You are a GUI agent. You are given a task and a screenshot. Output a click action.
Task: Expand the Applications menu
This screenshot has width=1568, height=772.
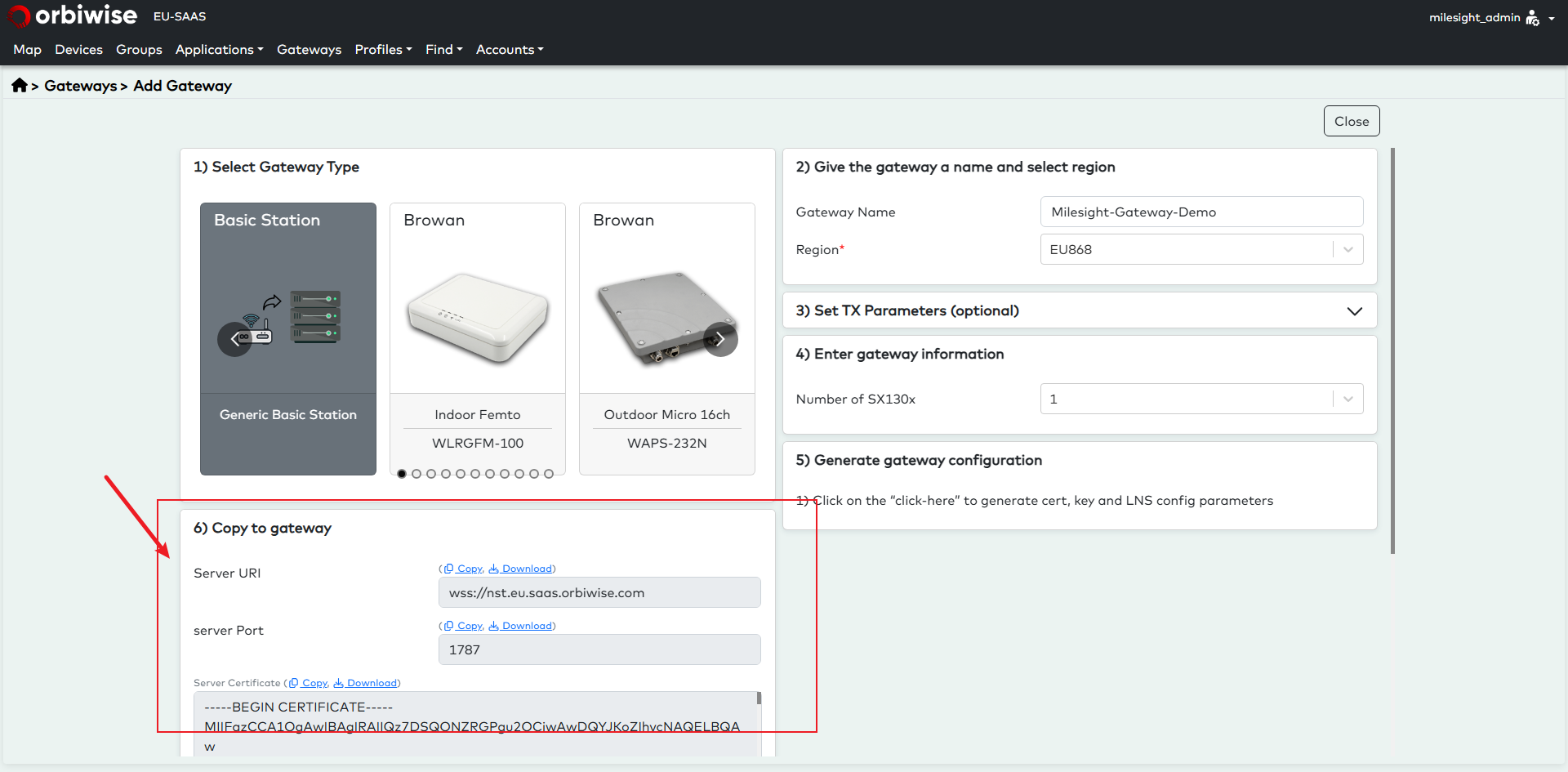[x=219, y=50]
